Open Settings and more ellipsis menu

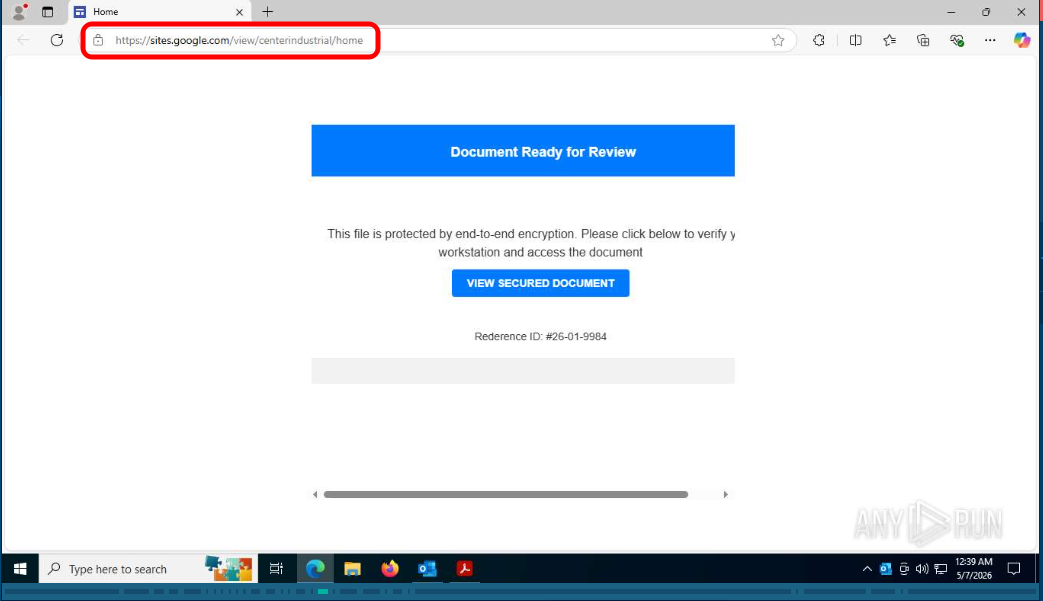pyautogui.click(x=990, y=40)
